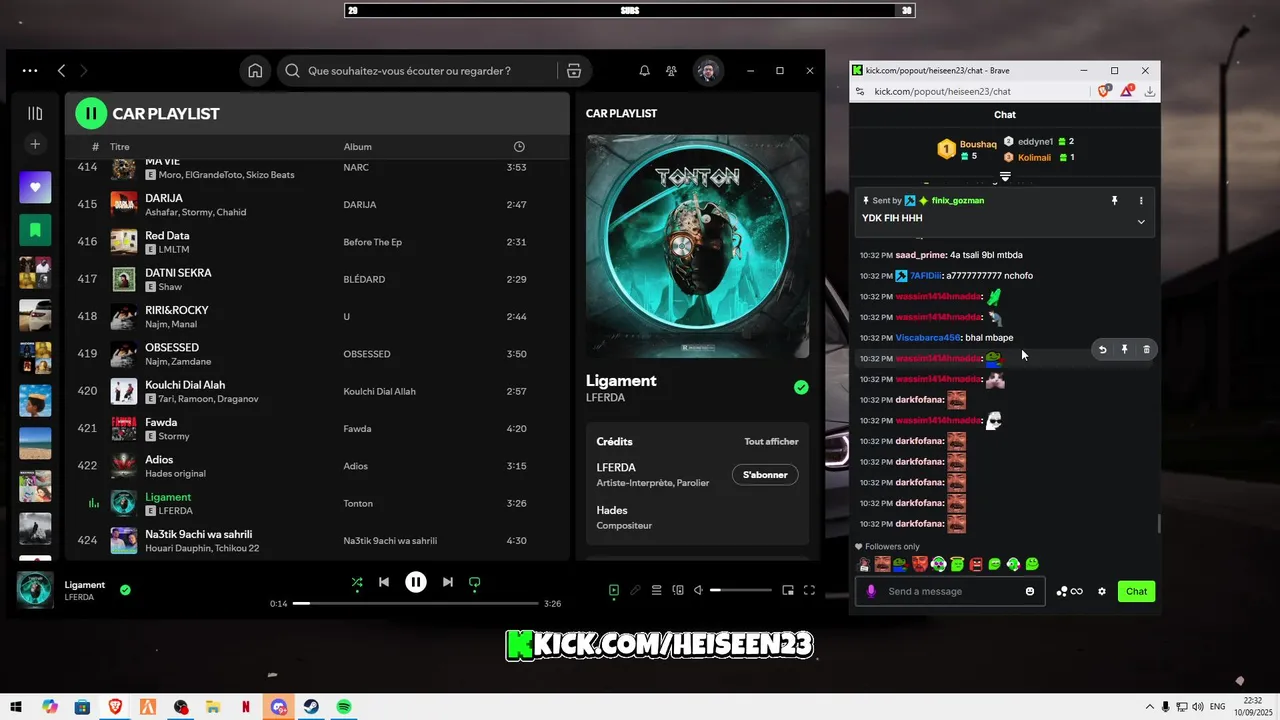
Task: Adjust the Spotify volume slider
Action: coord(741,590)
